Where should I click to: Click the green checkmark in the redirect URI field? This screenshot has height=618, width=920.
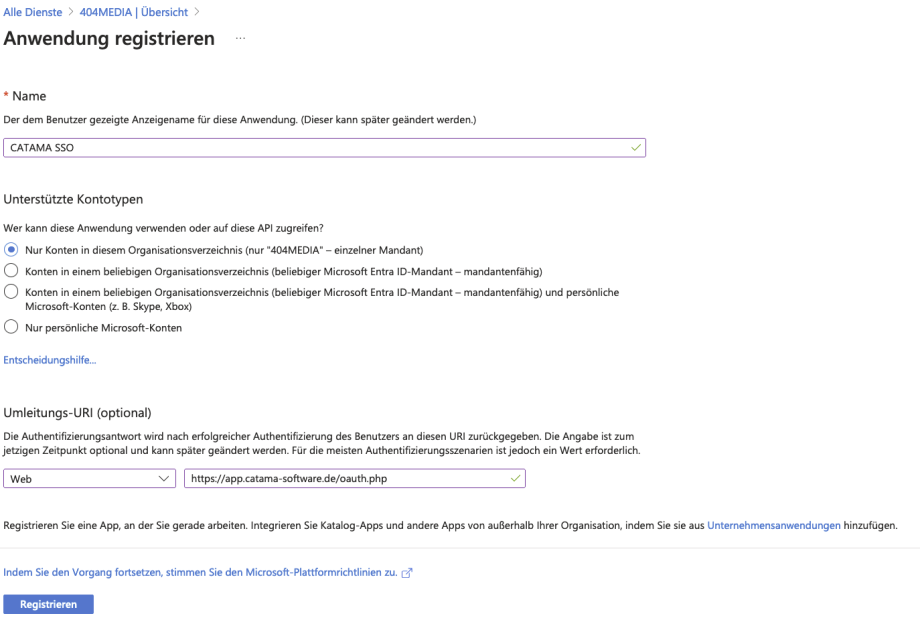click(515, 479)
